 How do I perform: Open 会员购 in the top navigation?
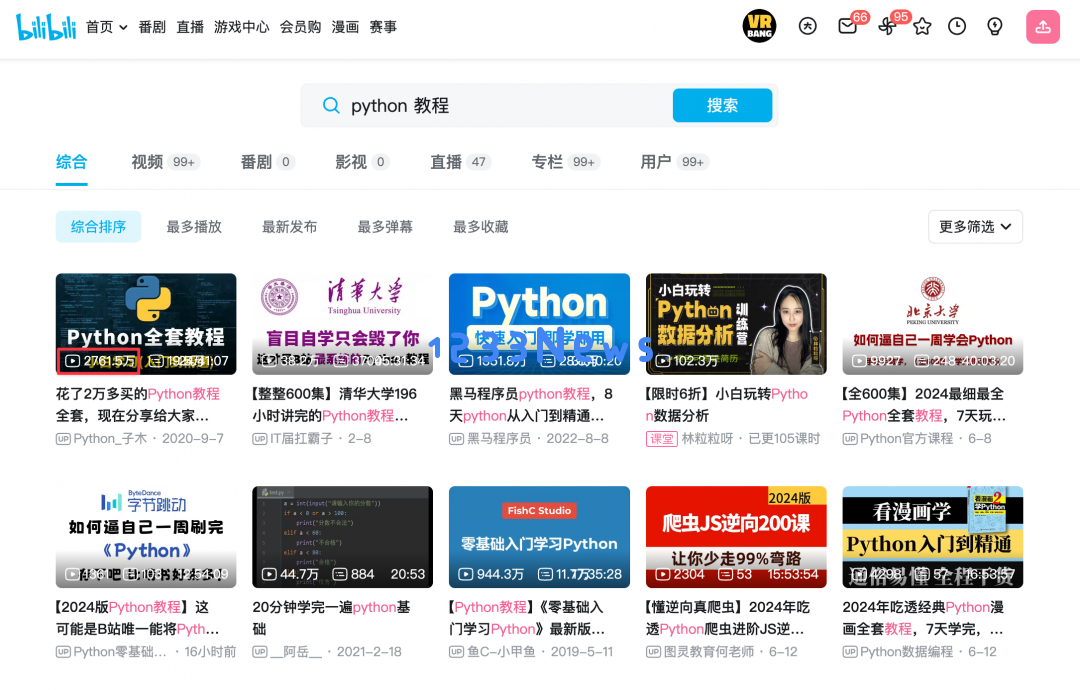[x=300, y=27]
